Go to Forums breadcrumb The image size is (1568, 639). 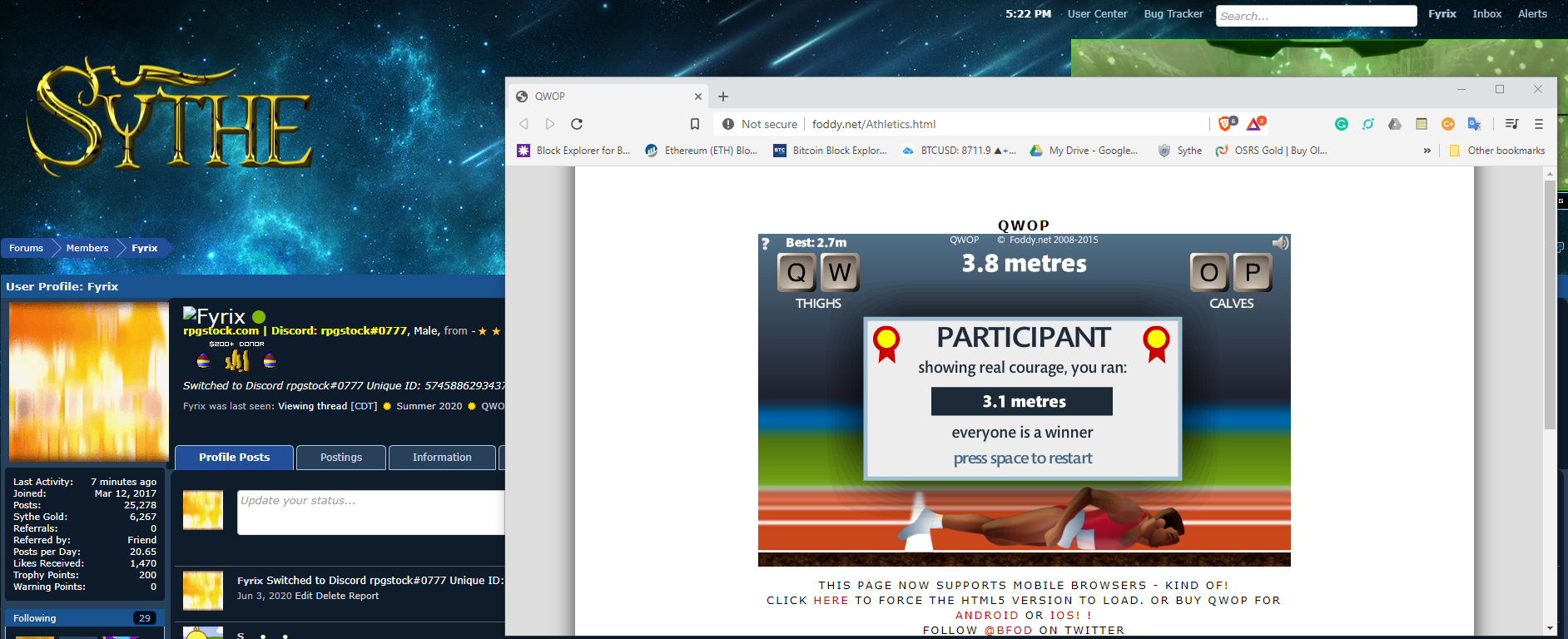coord(27,248)
